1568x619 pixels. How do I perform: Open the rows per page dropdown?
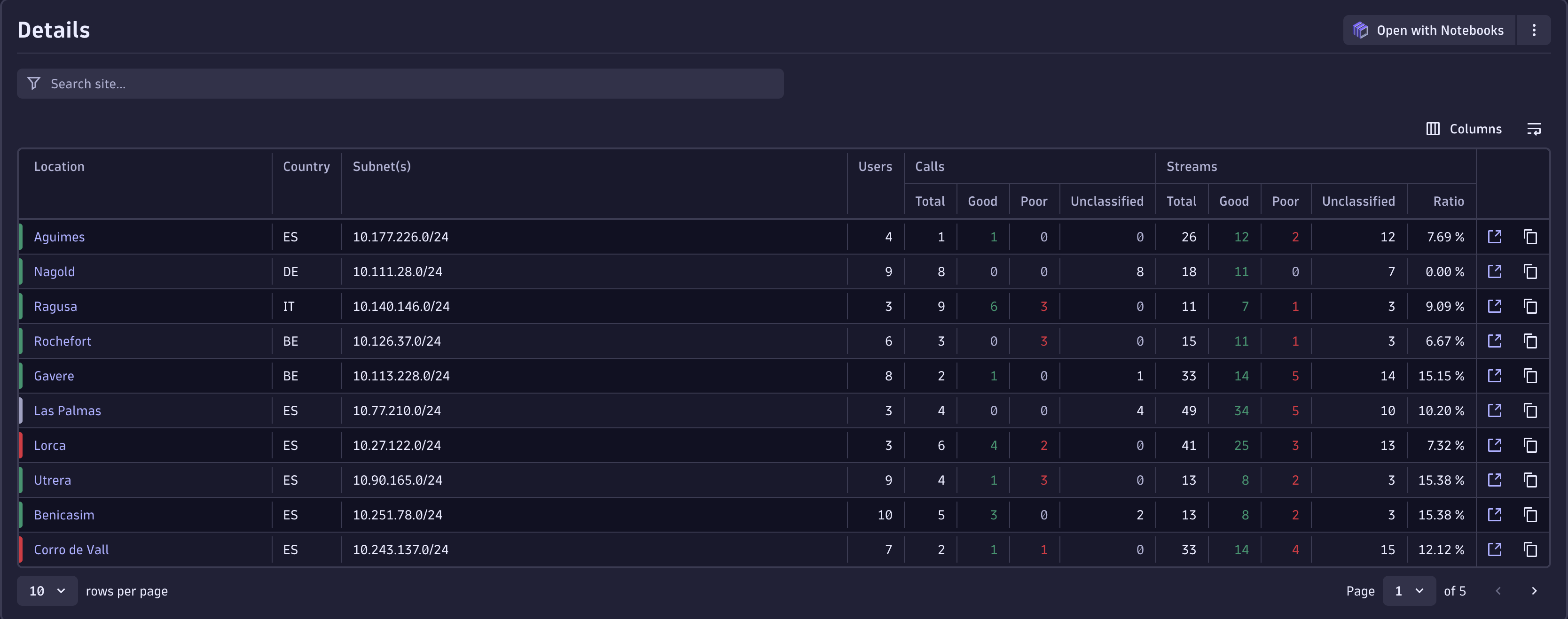point(47,590)
